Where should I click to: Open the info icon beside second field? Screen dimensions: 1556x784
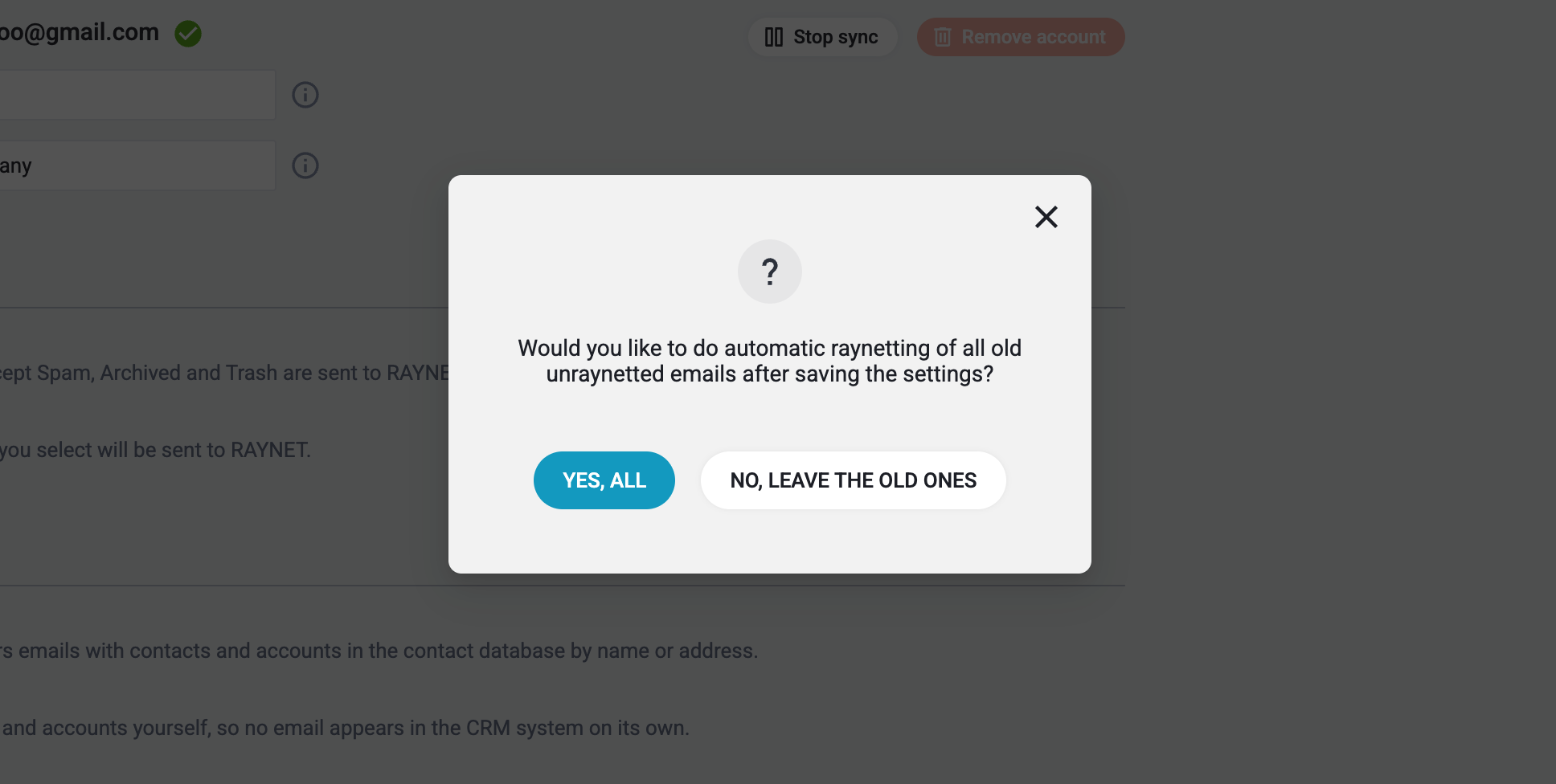click(305, 165)
